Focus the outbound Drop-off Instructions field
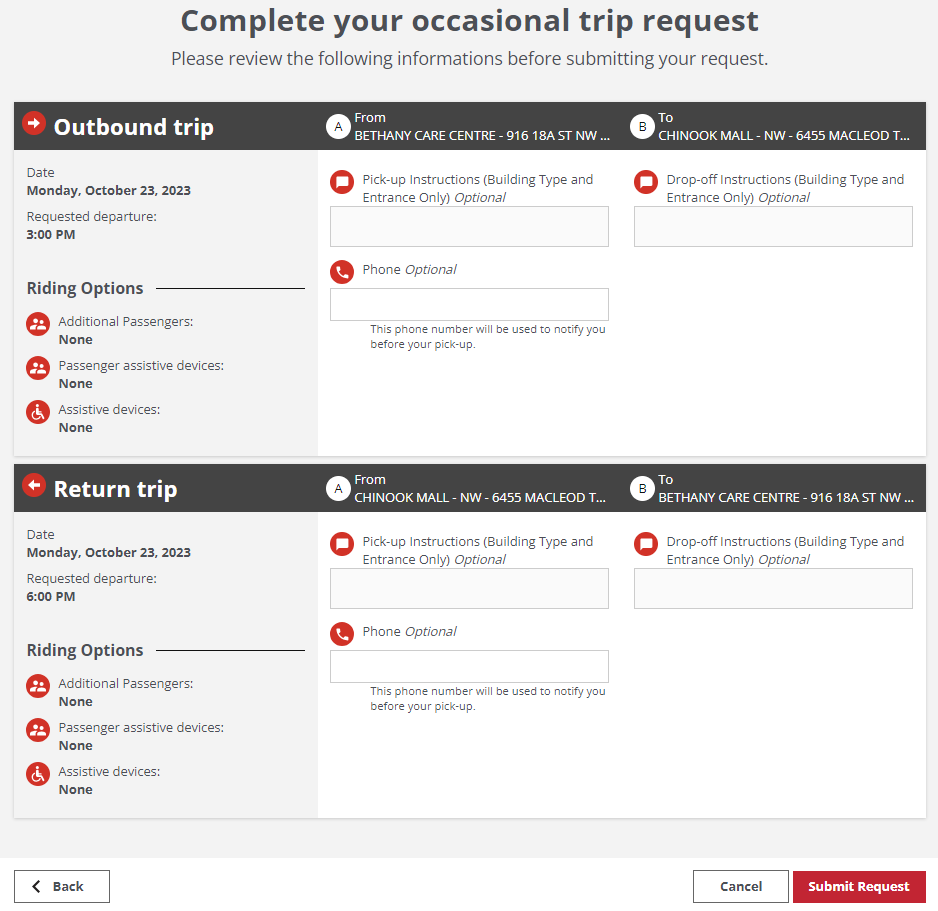The height and width of the screenshot is (911, 938). (x=773, y=227)
